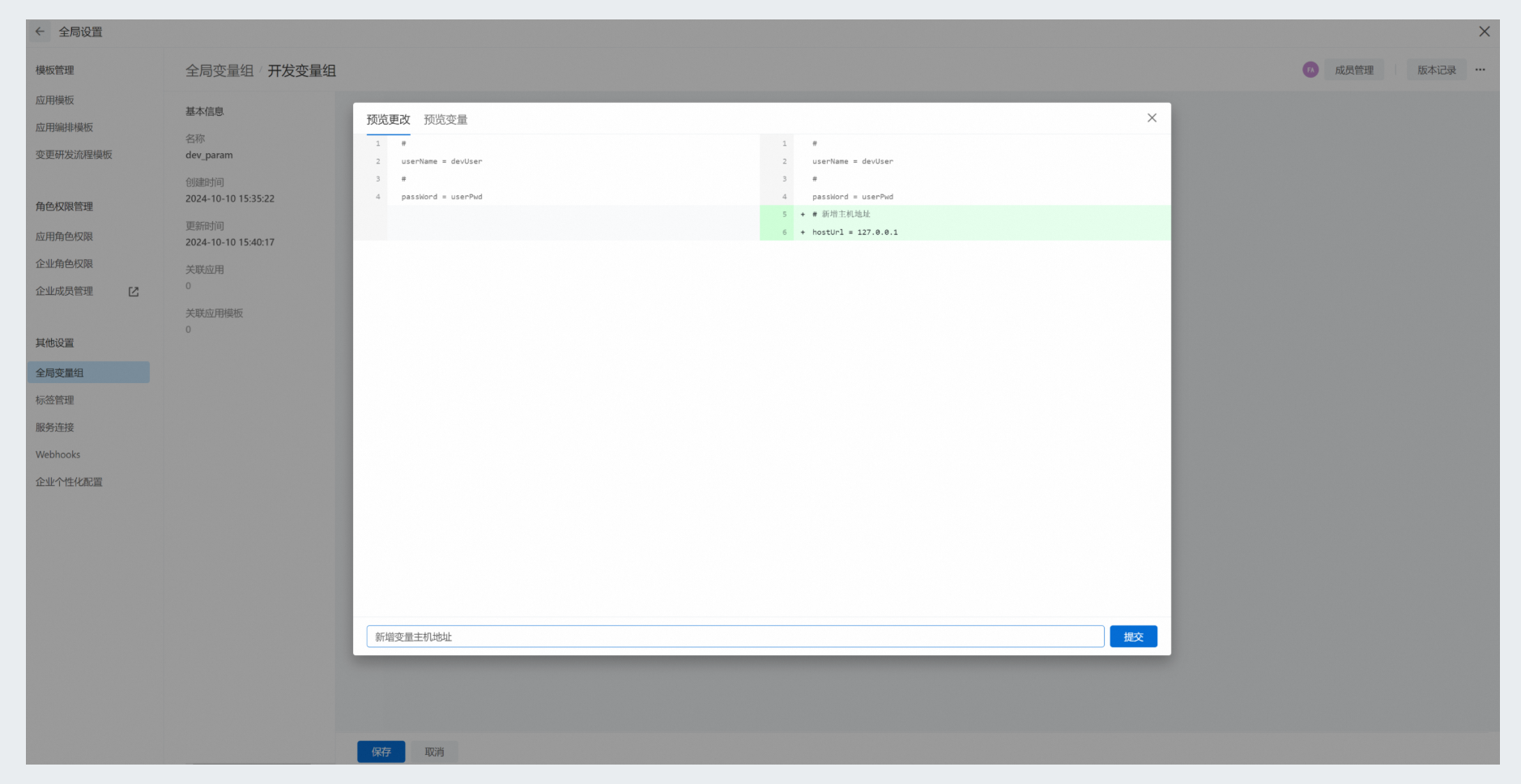This screenshot has width=1521, height=784.
Task: Open 企业成员管理 in the sidebar
Action: [x=64, y=292]
